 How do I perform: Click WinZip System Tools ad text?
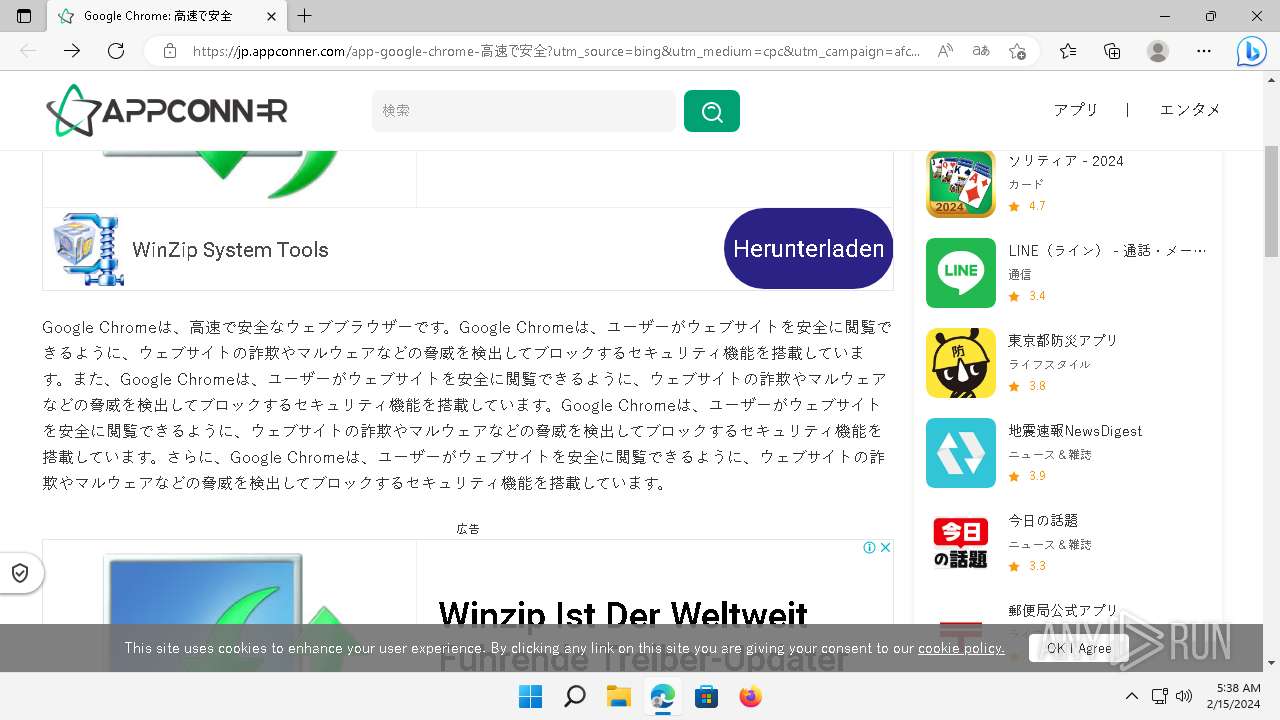(x=230, y=250)
